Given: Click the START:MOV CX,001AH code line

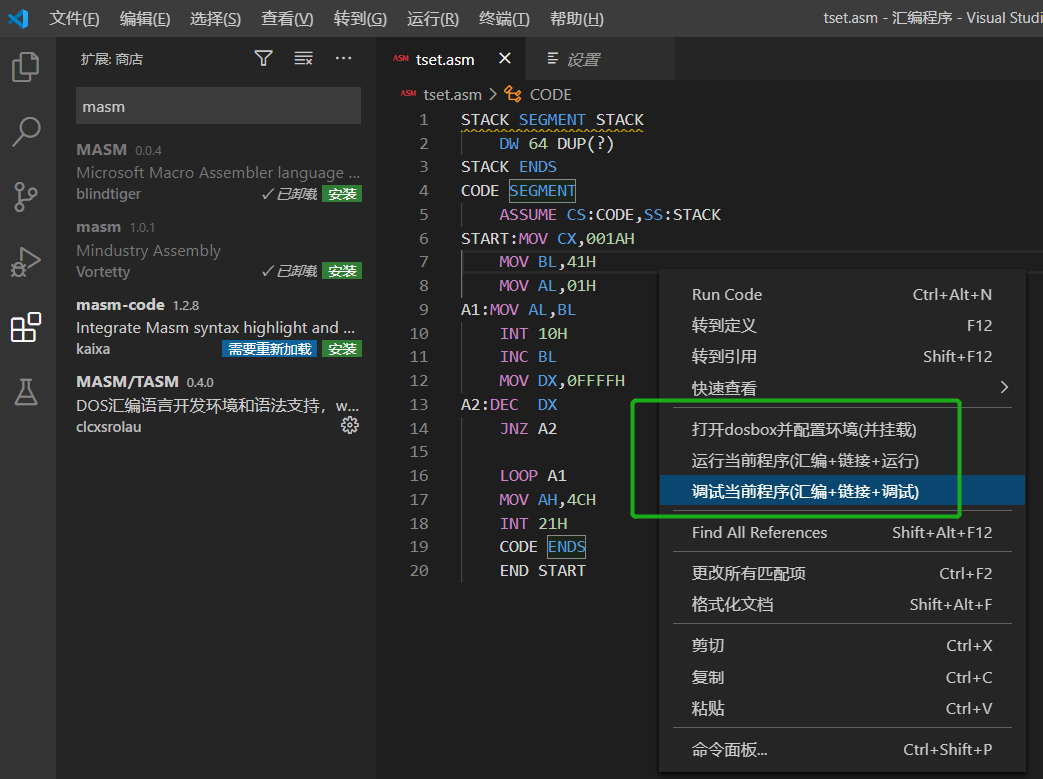Looking at the screenshot, I should pos(547,238).
